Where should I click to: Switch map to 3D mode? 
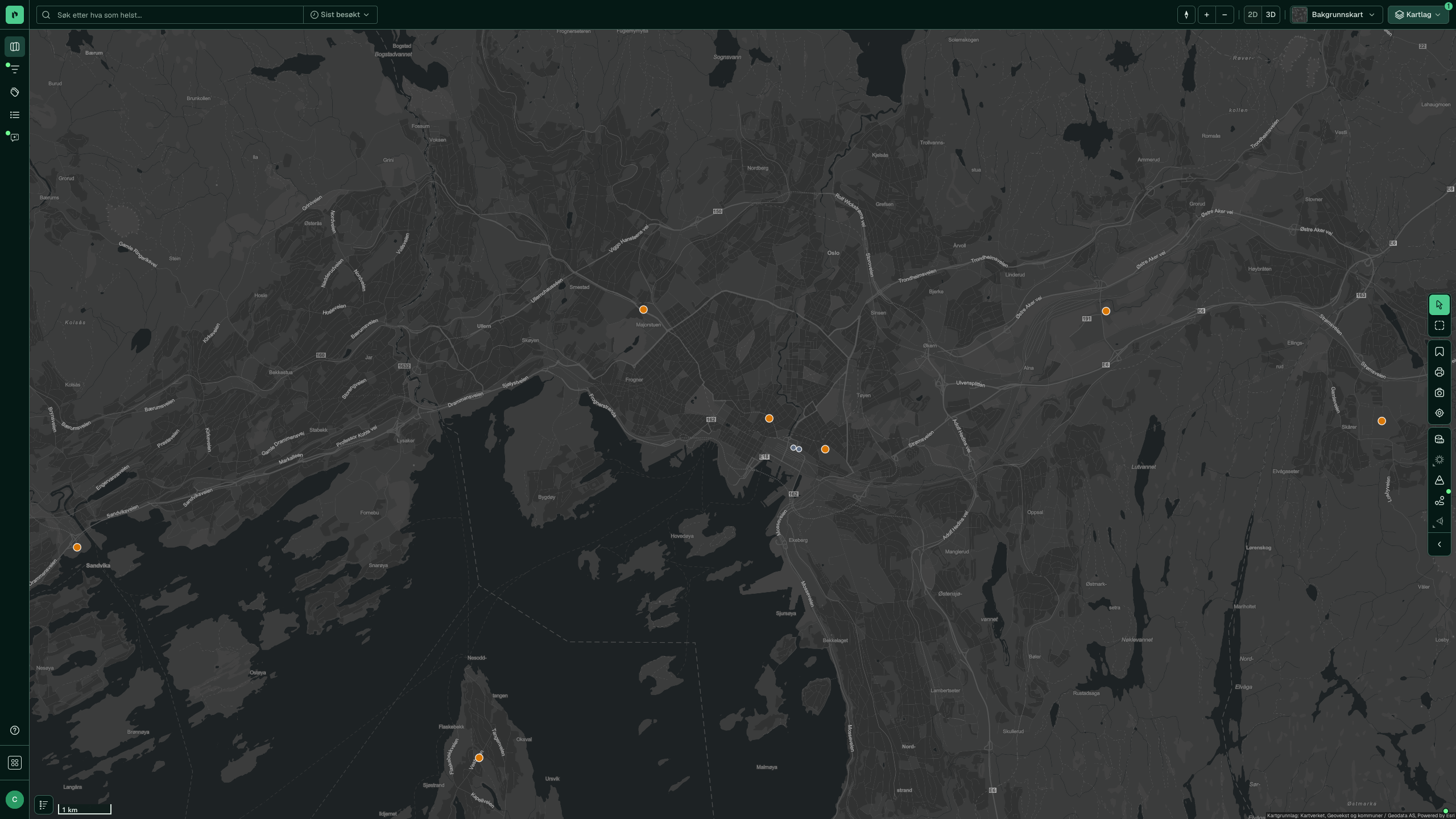[x=1271, y=15]
